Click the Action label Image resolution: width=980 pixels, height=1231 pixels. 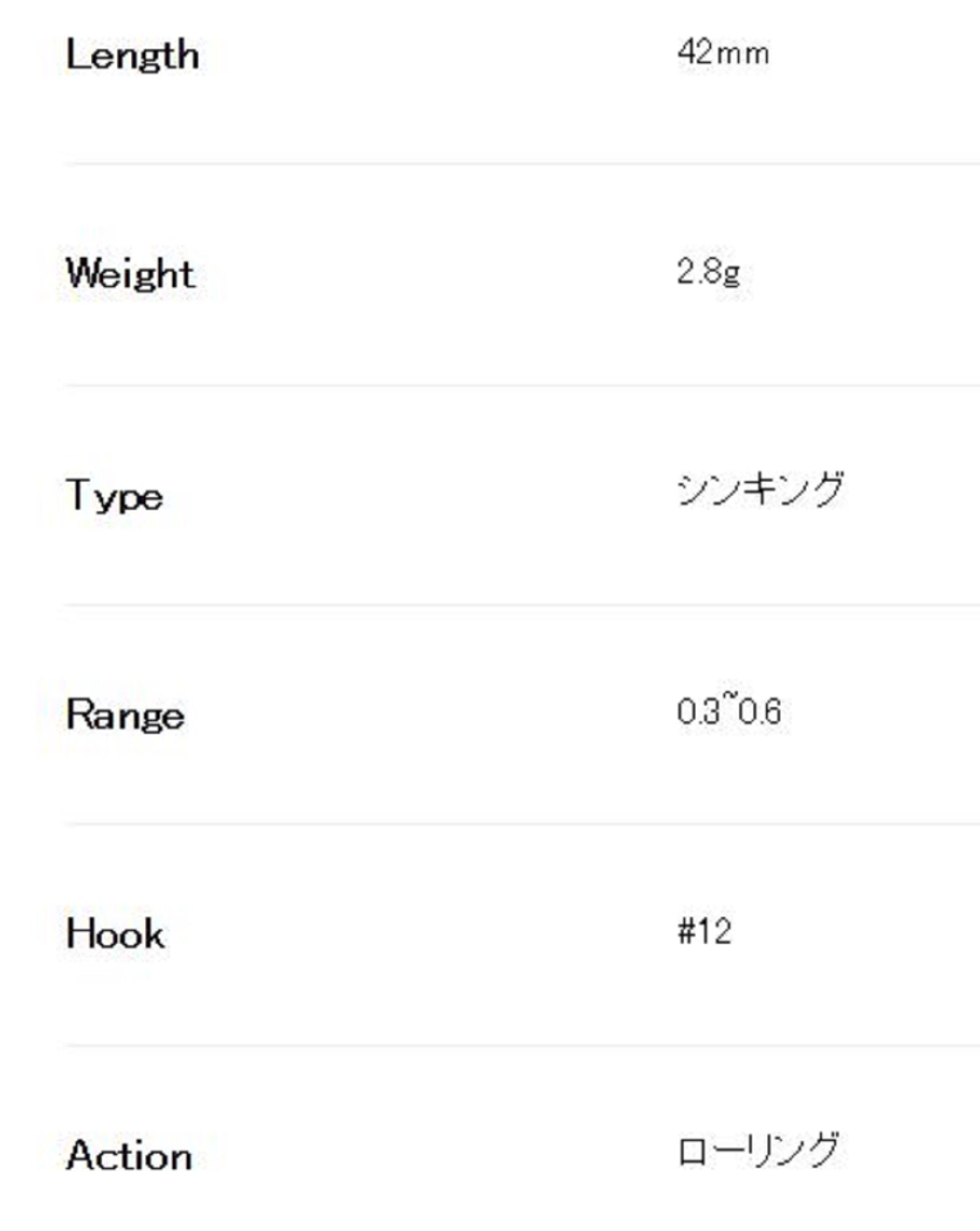pos(129,1155)
